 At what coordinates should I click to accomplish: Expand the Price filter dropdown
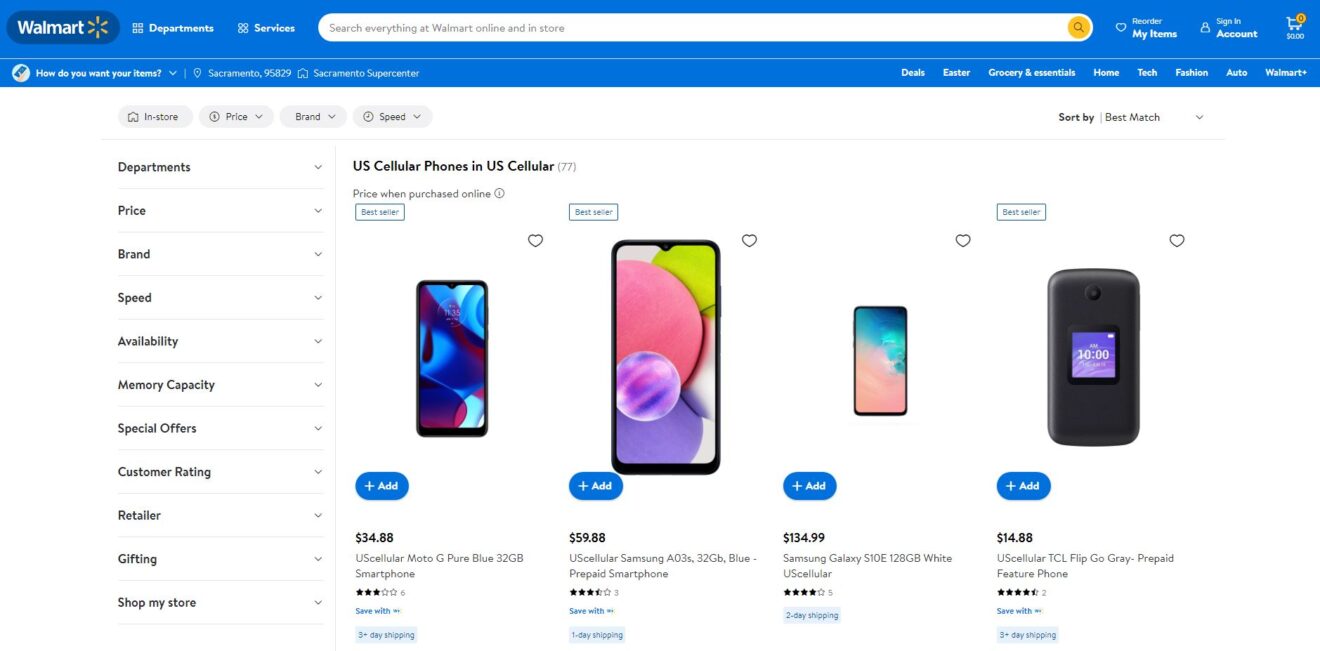(x=236, y=116)
